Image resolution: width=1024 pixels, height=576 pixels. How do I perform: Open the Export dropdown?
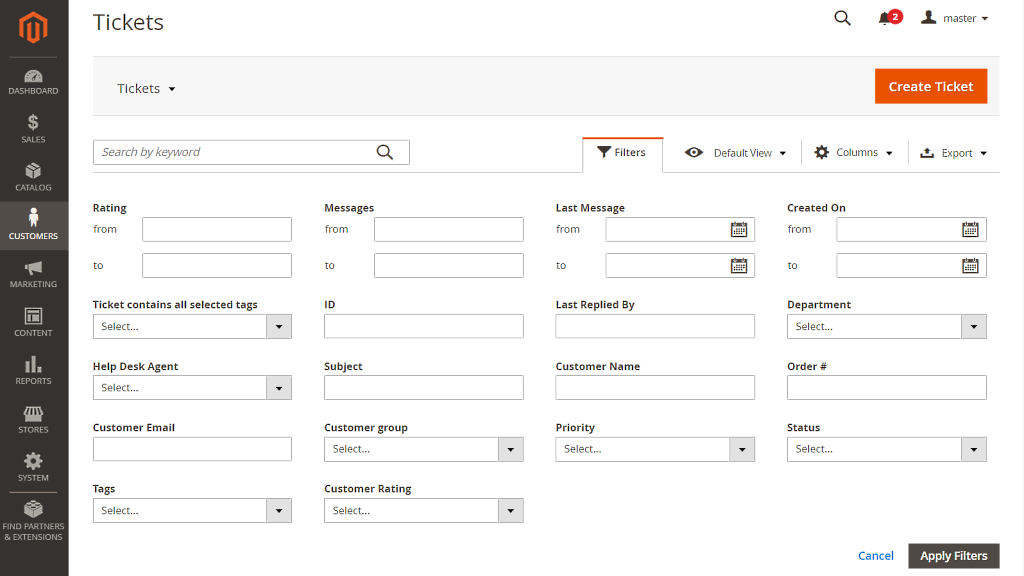953,153
